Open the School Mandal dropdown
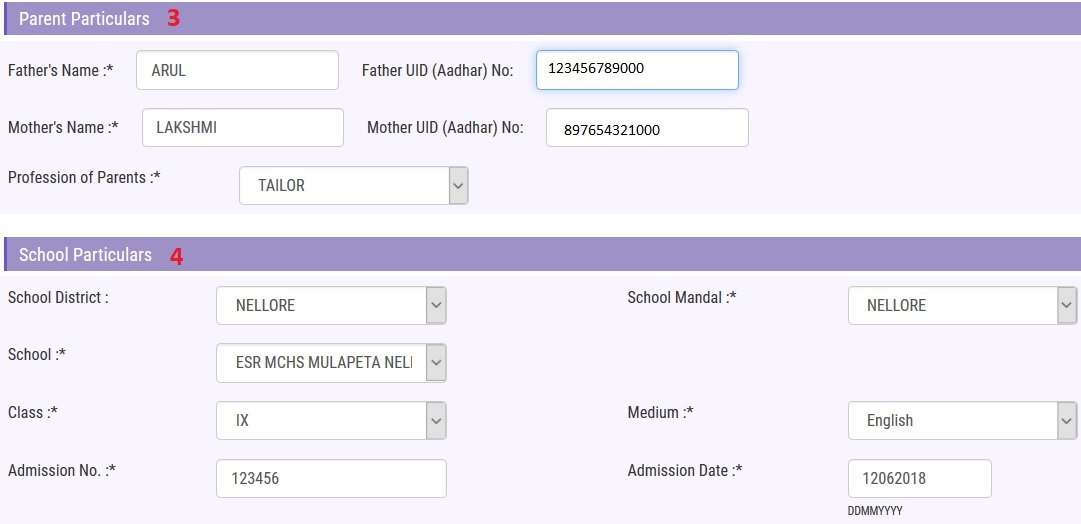The height and width of the screenshot is (524, 1081). (x=962, y=305)
